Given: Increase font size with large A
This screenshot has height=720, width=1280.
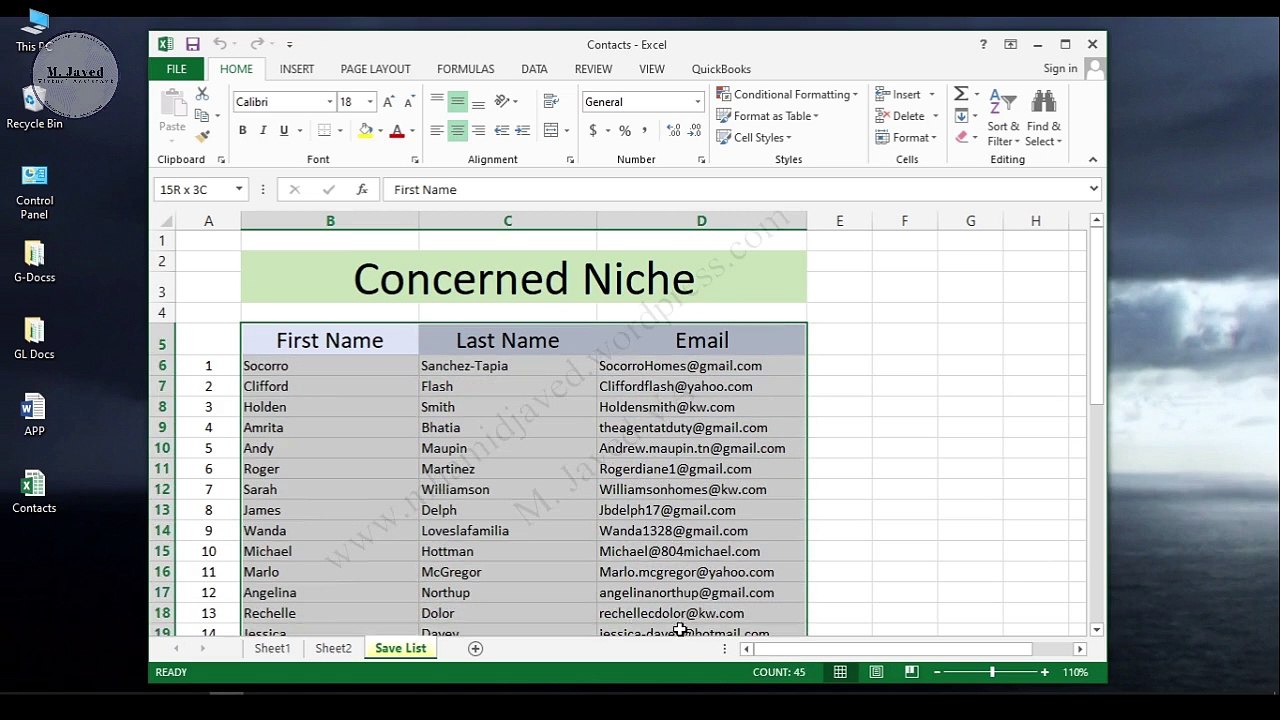Looking at the screenshot, I should (x=389, y=102).
